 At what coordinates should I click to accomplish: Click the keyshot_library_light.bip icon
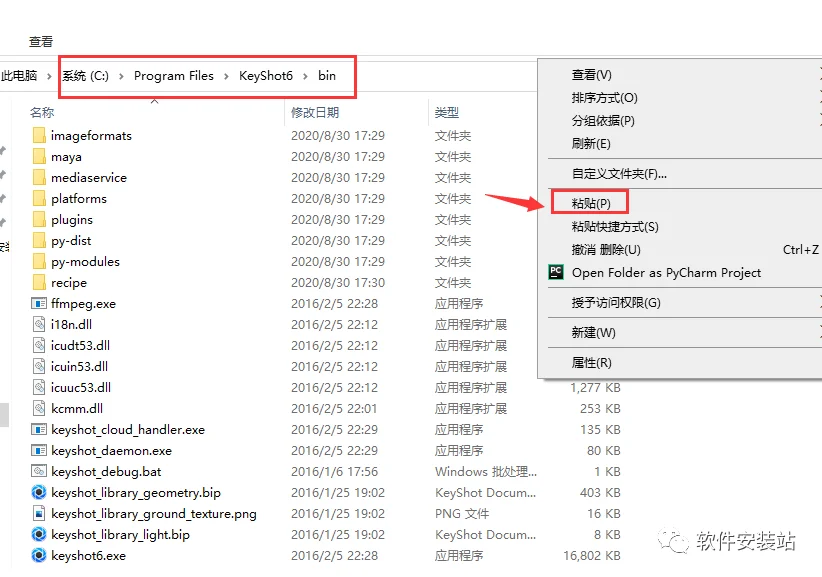click(x=39, y=535)
